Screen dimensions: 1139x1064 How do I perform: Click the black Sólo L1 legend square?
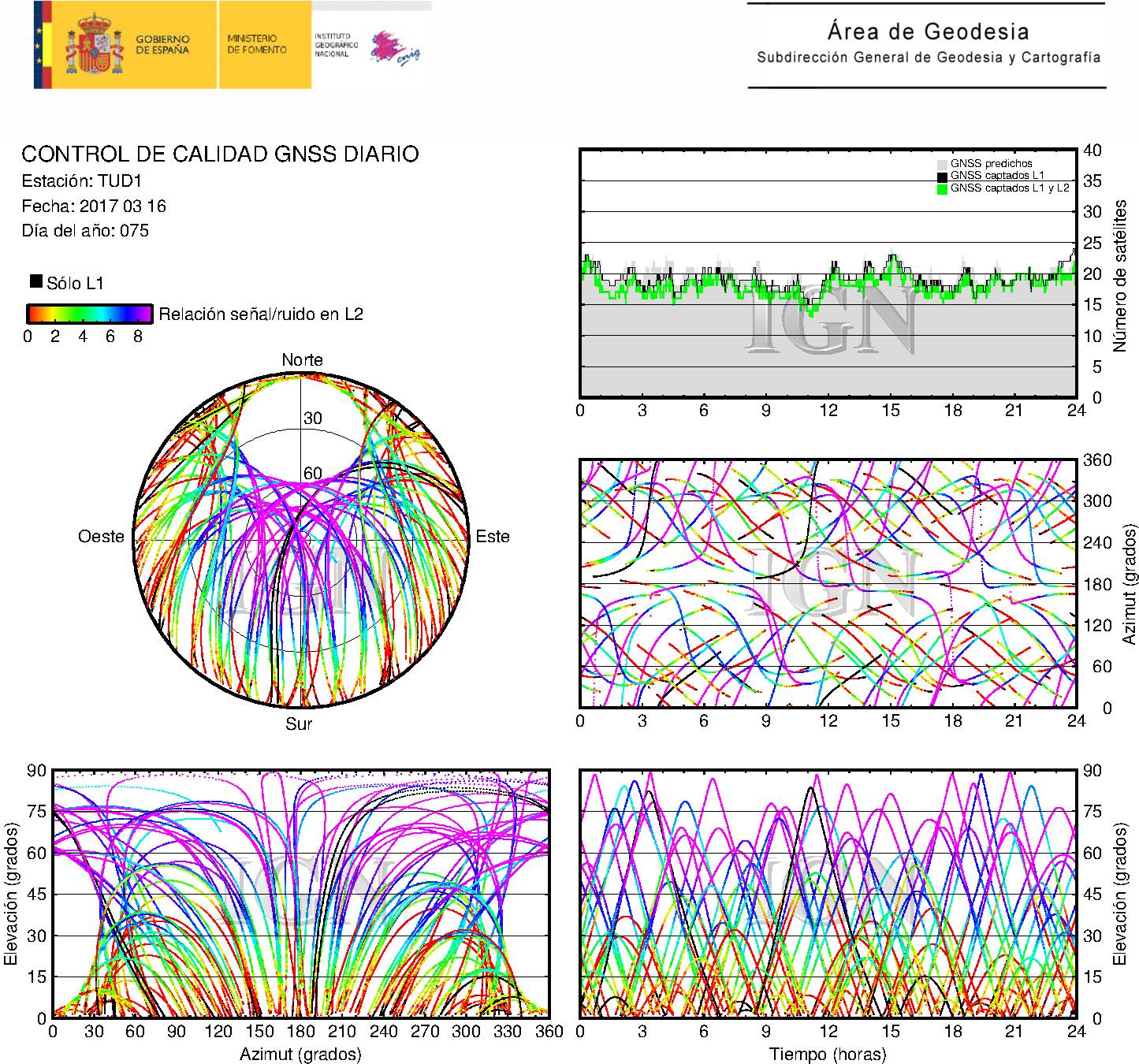point(36,281)
